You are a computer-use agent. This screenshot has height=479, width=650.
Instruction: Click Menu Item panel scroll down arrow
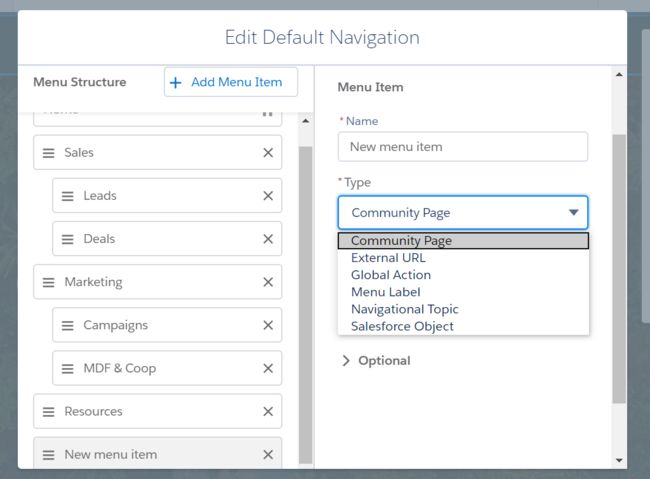(619, 460)
